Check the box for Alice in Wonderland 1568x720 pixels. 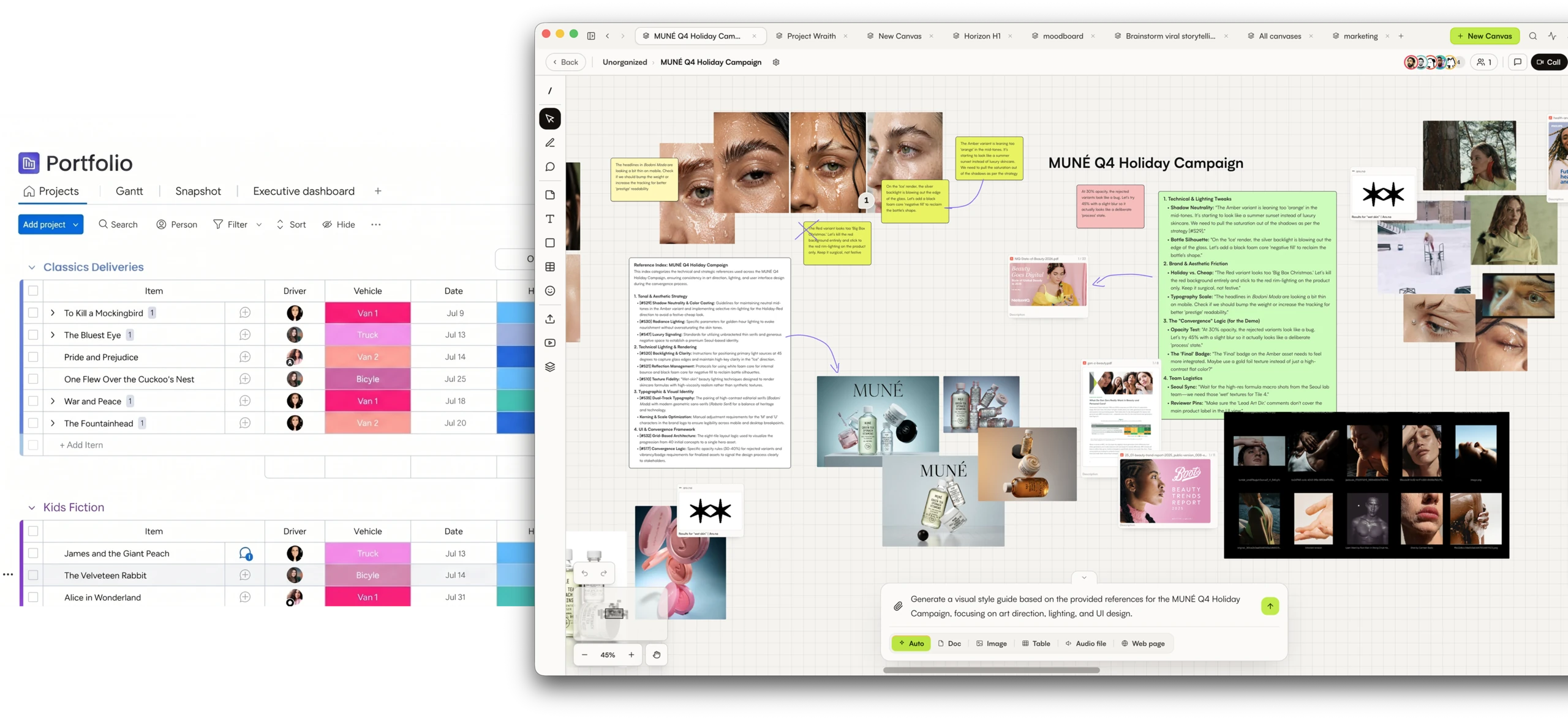(x=33, y=598)
